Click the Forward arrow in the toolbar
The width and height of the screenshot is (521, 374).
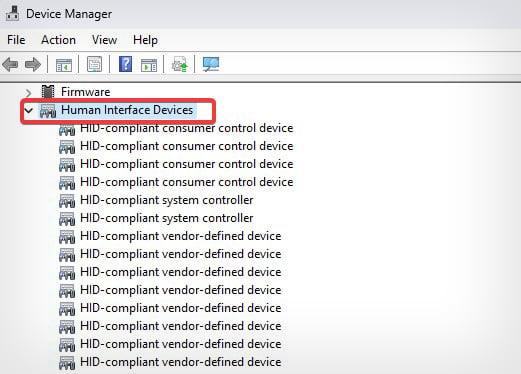pyautogui.click(x=33, y=64)
